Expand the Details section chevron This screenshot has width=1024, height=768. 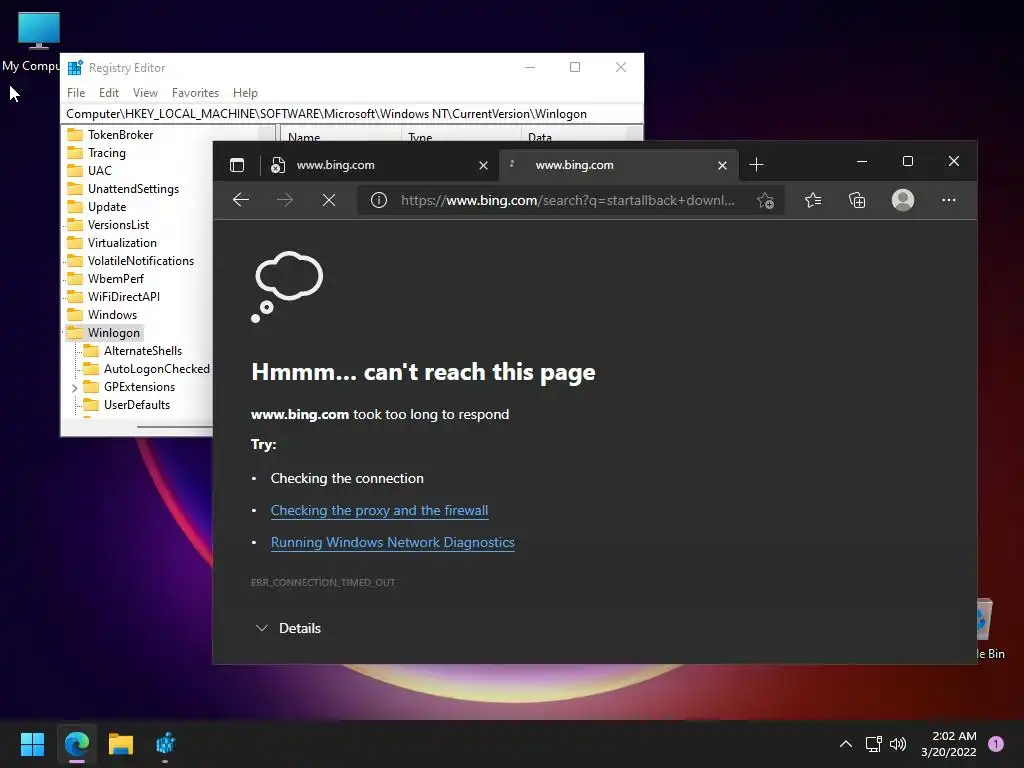[262, 628]
